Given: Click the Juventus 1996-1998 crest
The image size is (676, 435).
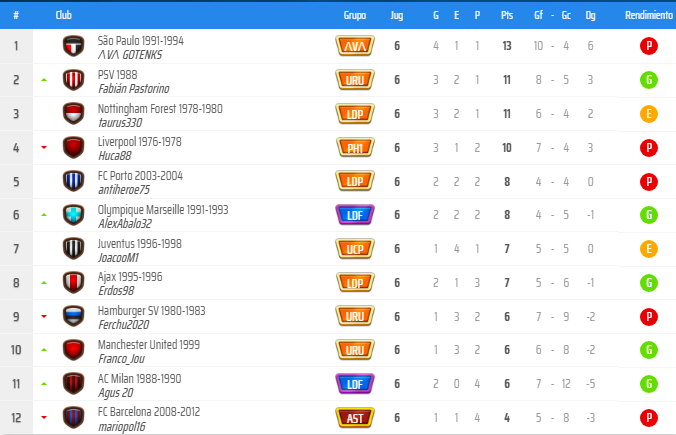Looking at the screenshot, I should (x=73, y=249).
